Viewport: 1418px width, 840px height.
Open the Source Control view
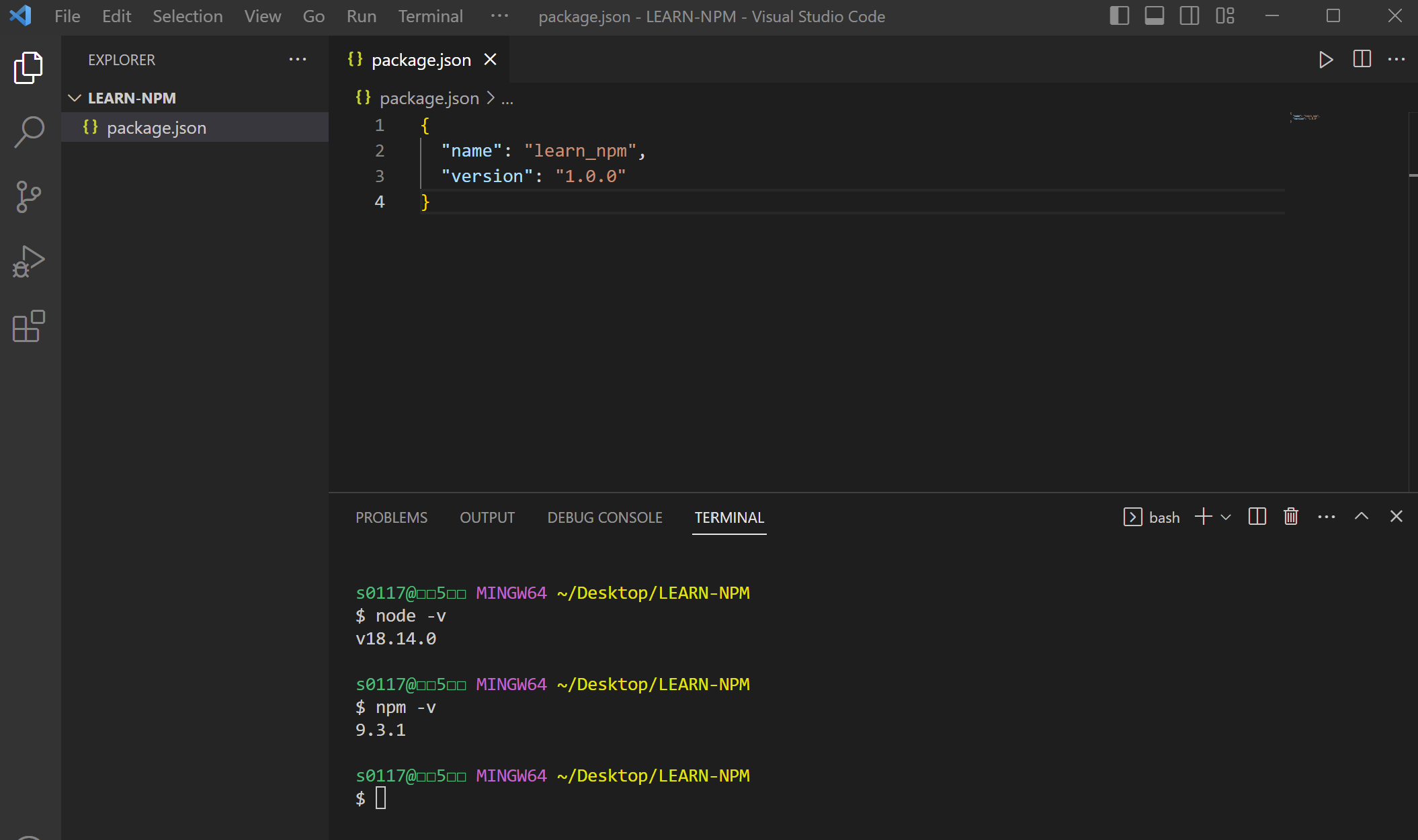29,197
